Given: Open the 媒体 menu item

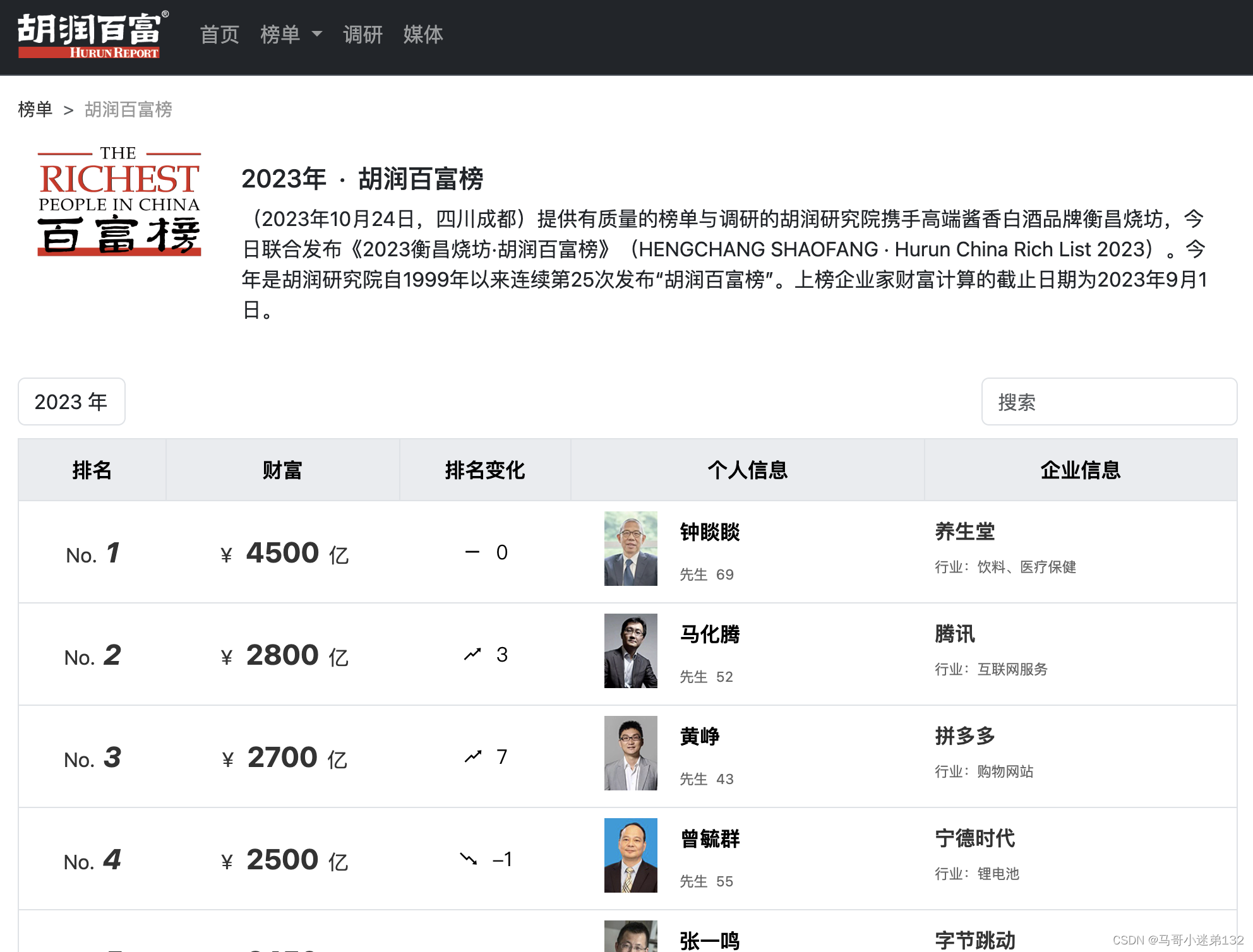Looking at the screenshot, I should point(423,35).
